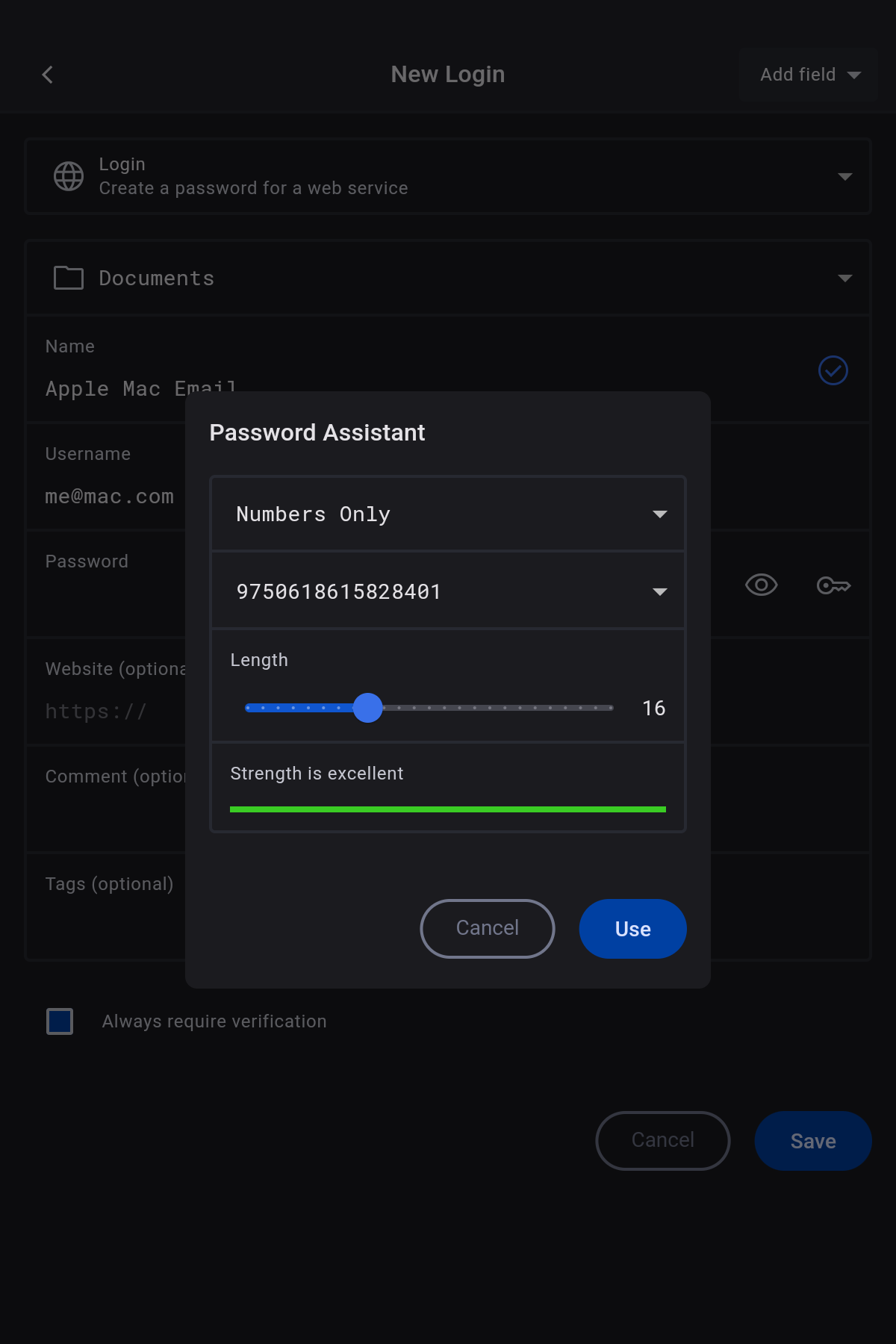Click the blue checkmark circle icon
Image resolution: width=896 pixels, height=1344 pixels.
point(833,370)
